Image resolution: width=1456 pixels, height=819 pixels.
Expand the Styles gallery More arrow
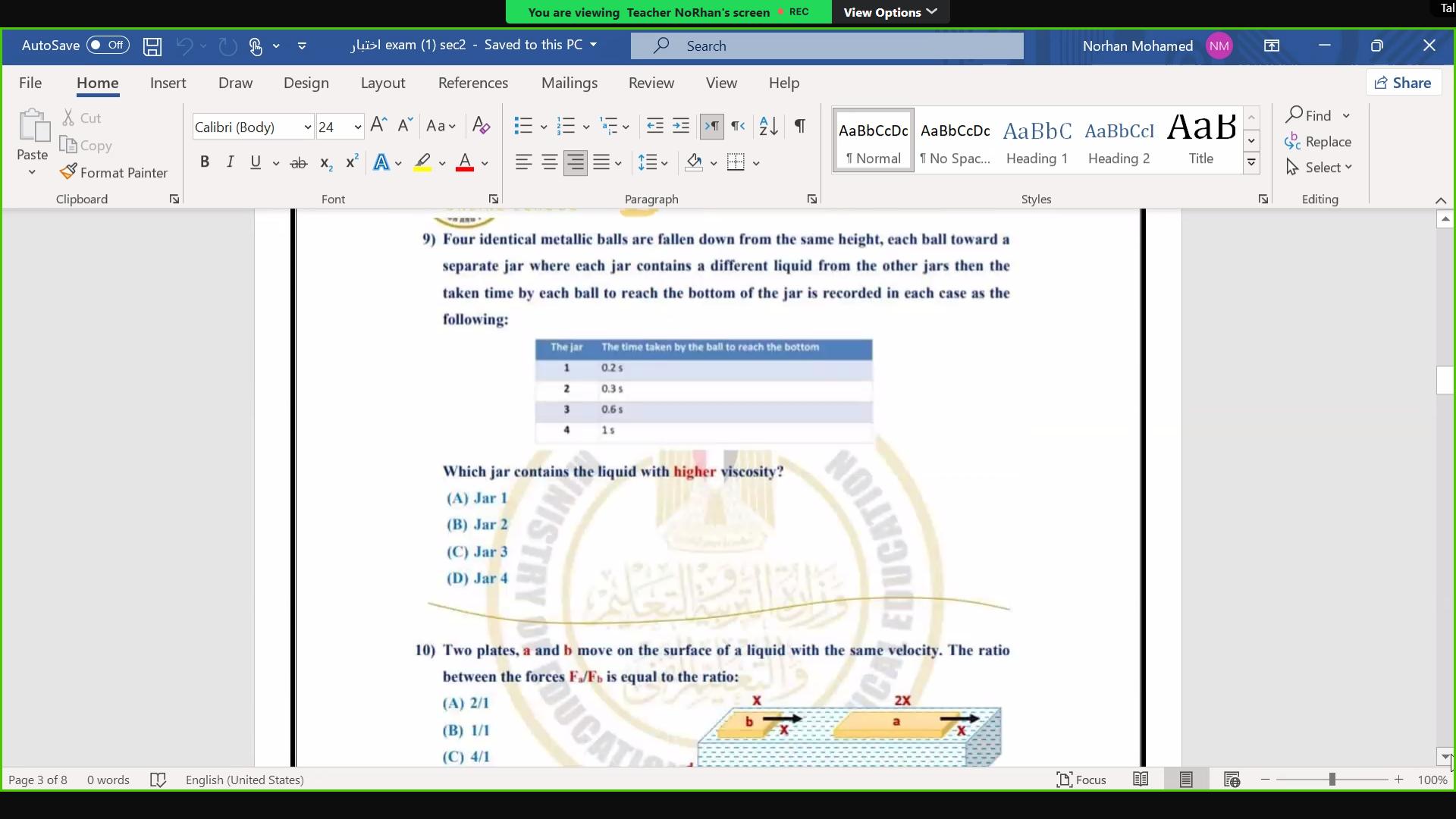(x=1251, y=162)
